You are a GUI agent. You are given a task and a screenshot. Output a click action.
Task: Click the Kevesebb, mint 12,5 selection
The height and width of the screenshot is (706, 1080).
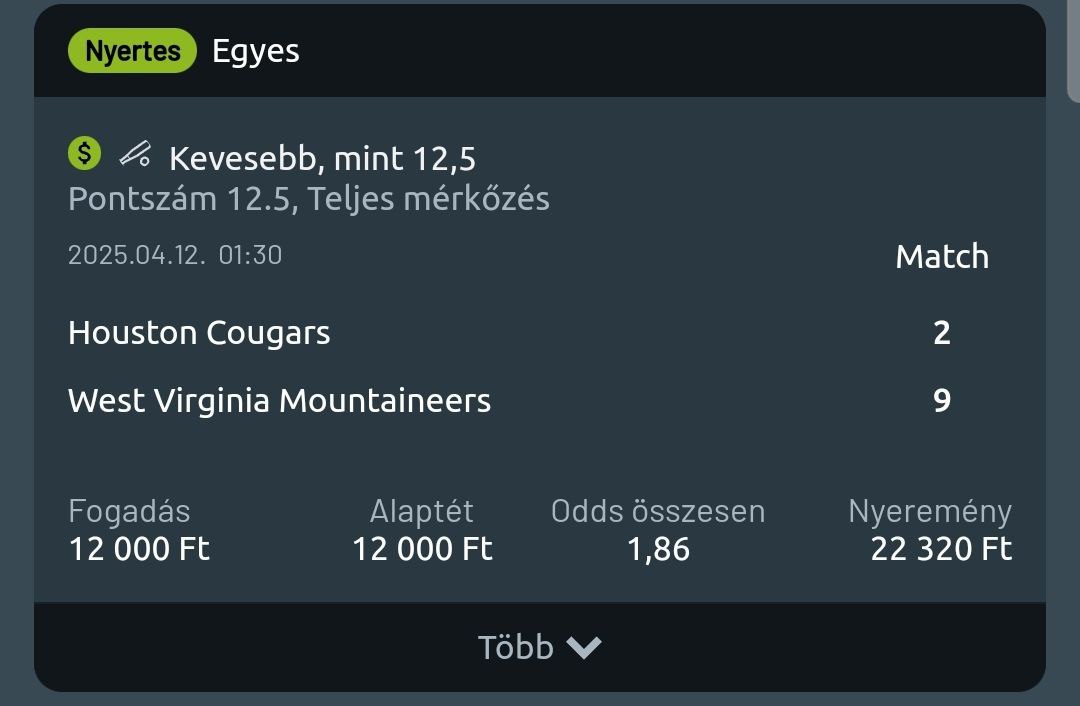[x=322, y=158]
